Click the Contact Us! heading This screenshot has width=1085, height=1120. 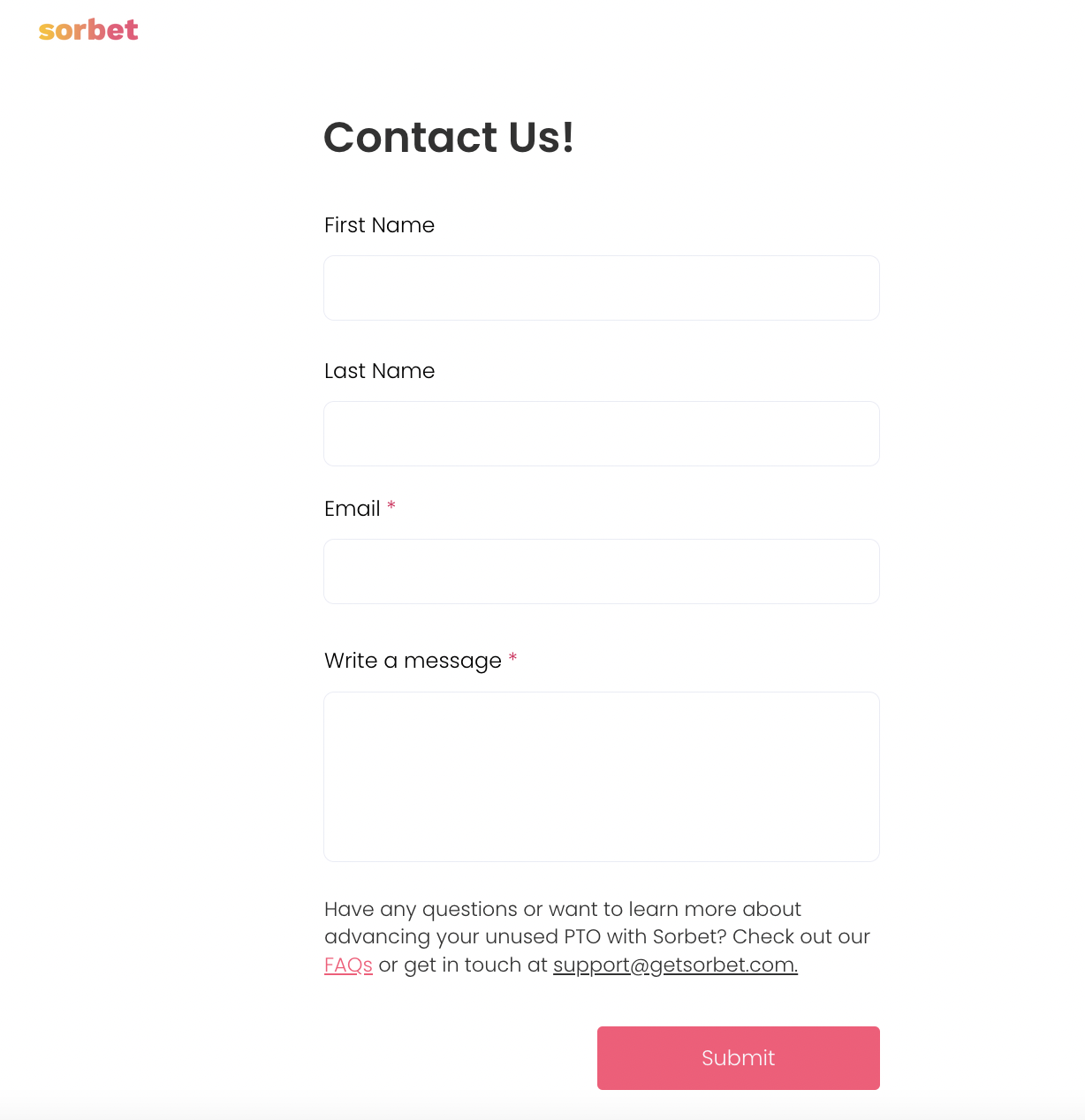pos(449,137)
